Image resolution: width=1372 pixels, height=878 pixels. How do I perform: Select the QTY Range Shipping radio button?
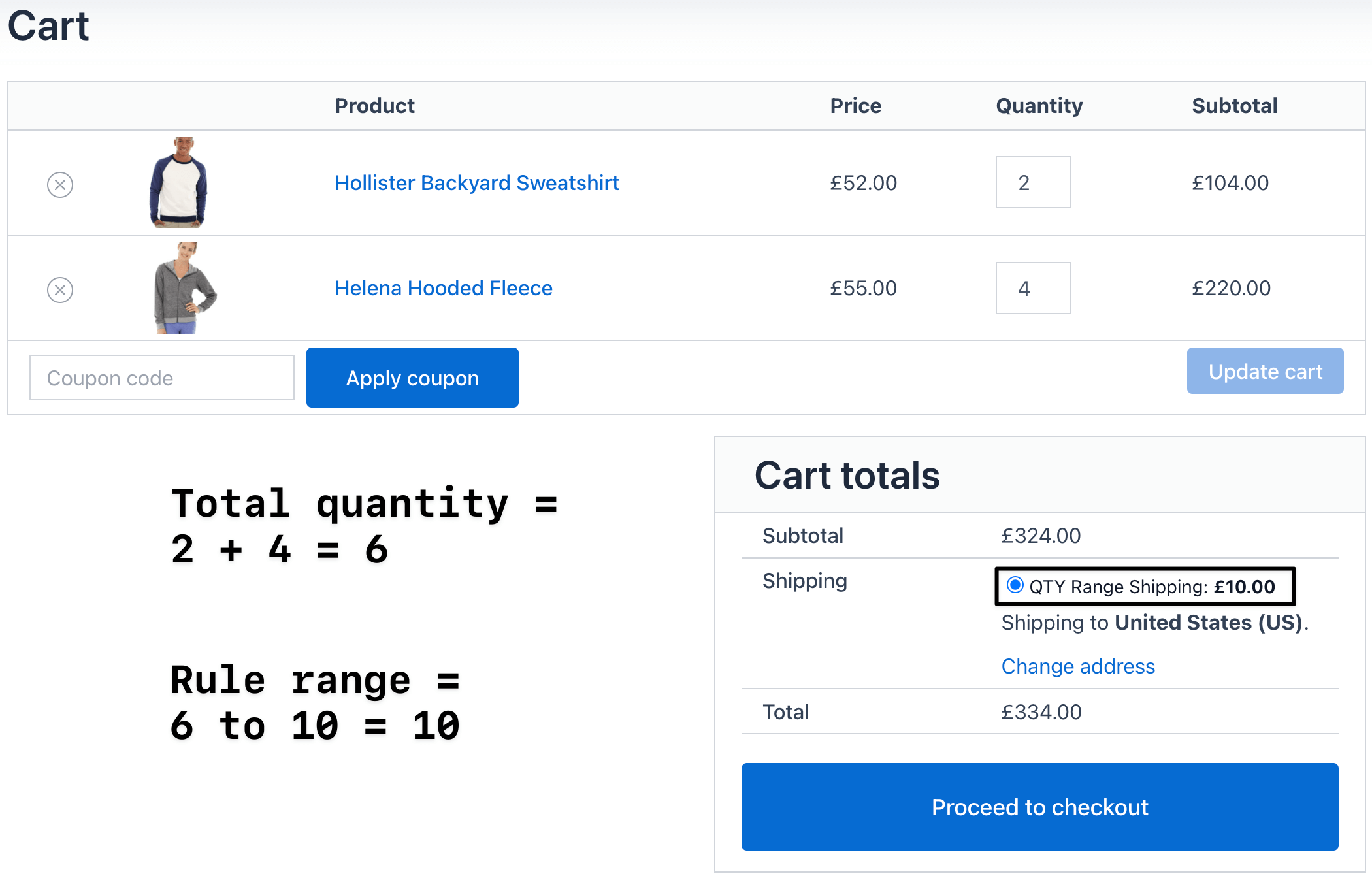(1015, 585)
